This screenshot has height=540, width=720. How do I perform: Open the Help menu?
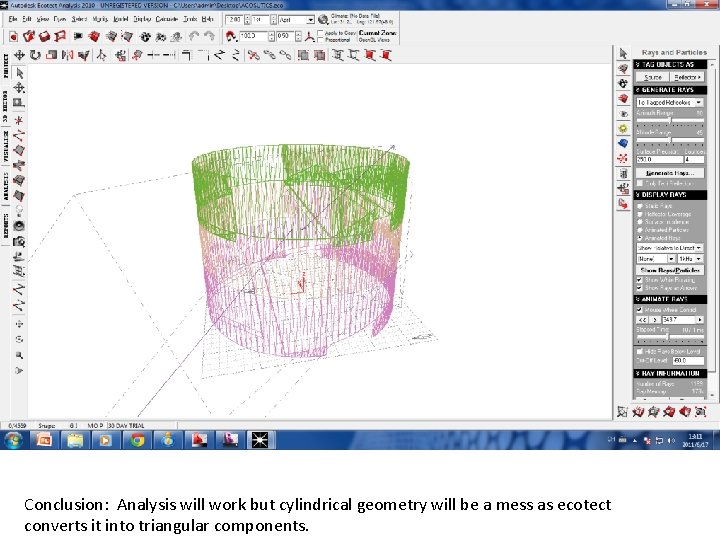click(x=208, y=19)
